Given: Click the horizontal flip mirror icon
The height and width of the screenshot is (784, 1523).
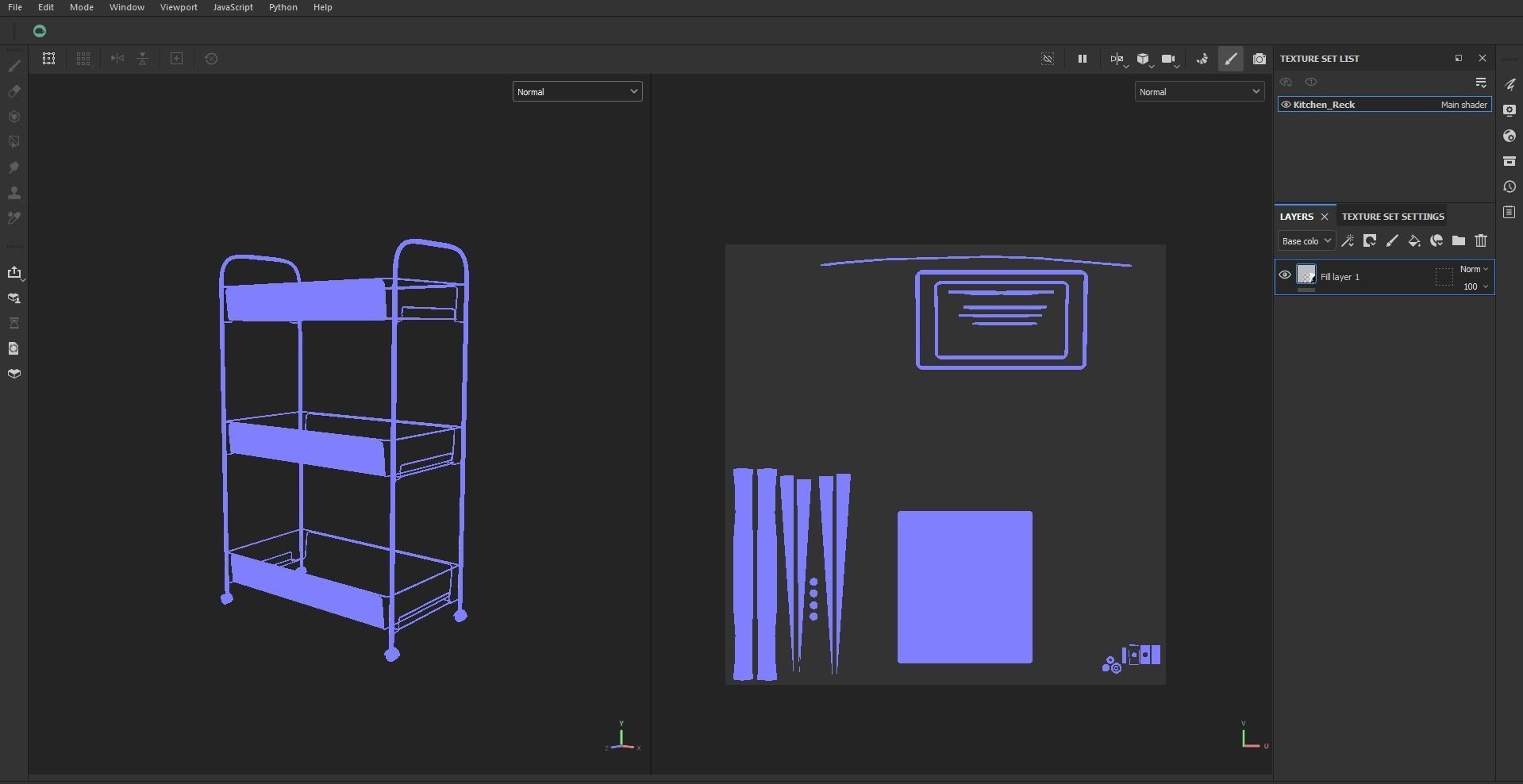Looking at the screenshot, I should (x=117, y=59).
